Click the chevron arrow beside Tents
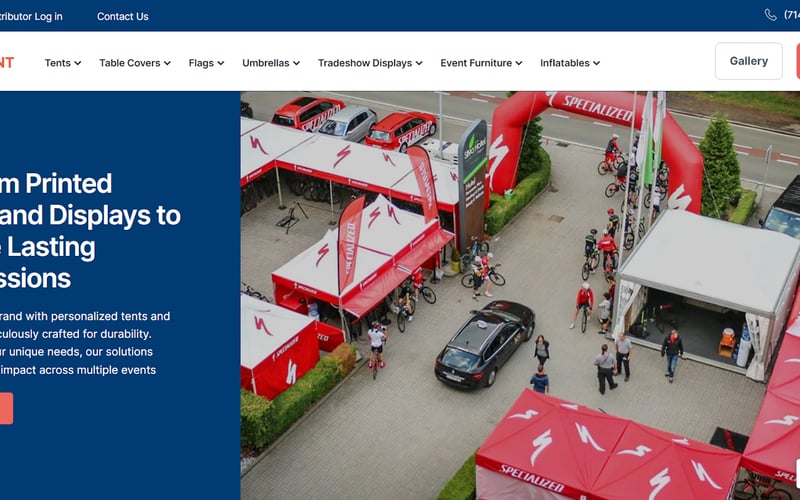 (x=78, y=63)
